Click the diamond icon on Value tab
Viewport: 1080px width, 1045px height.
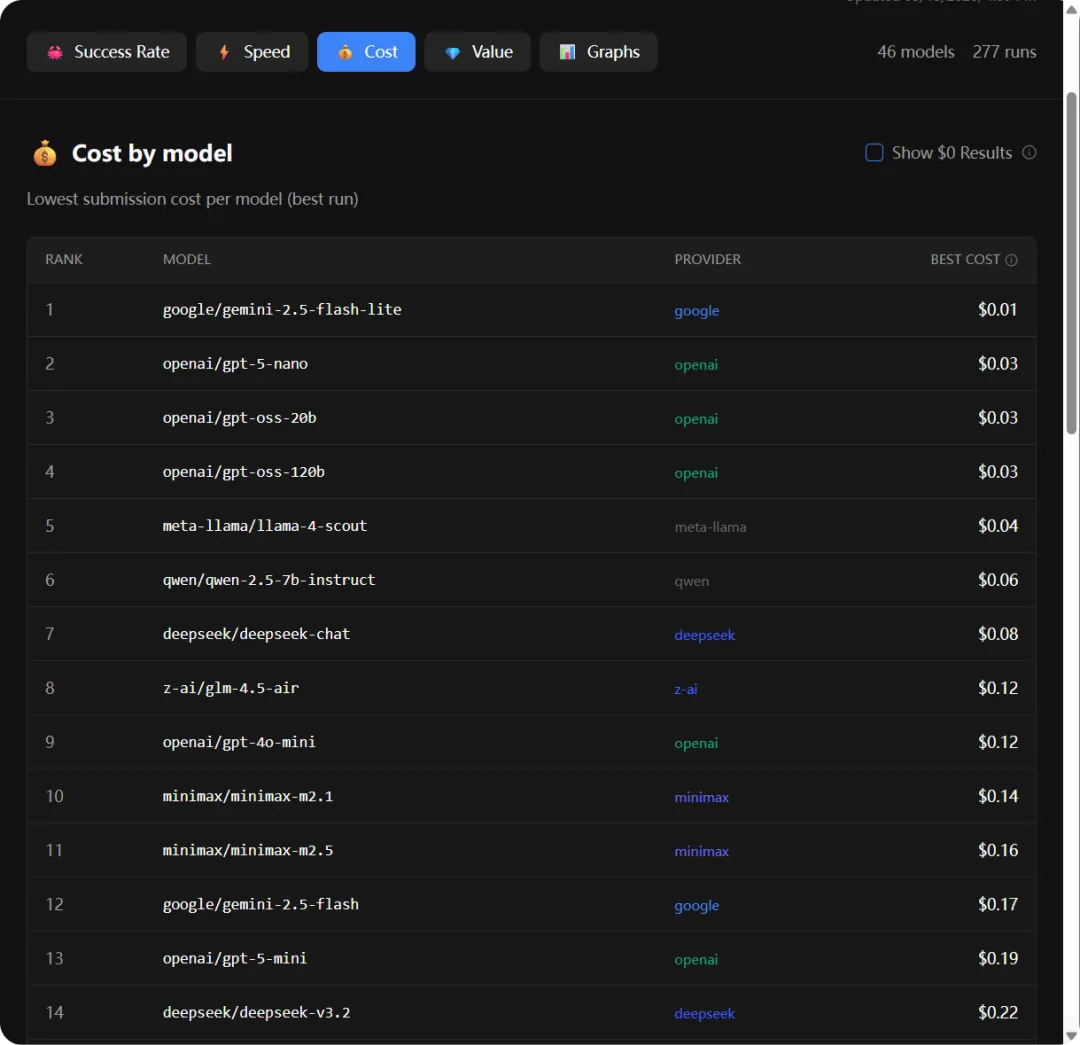[x=453, y=53]
